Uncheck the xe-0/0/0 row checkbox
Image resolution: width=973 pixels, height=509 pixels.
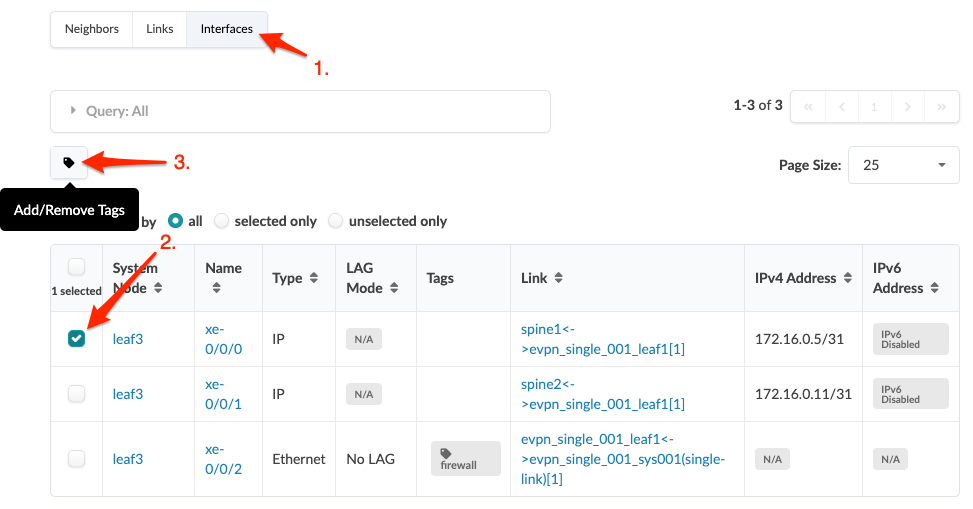point(77,339)
